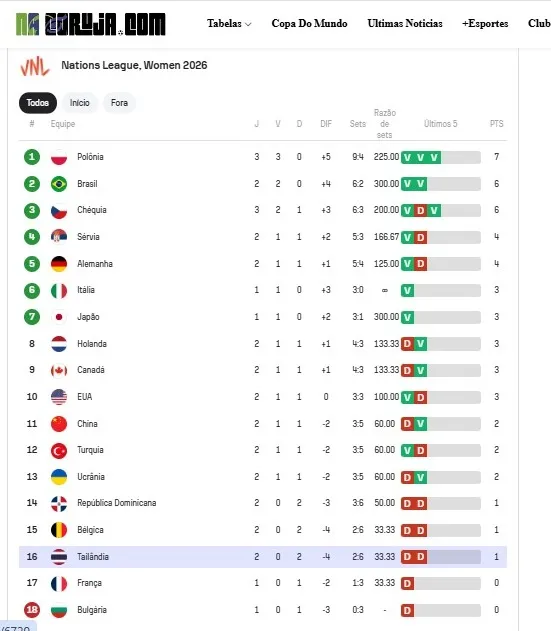Viewport: 551px width, 631px height.
Task: Click the Canada flag icon
Action: pyautogui.click(x=59, y=370)
